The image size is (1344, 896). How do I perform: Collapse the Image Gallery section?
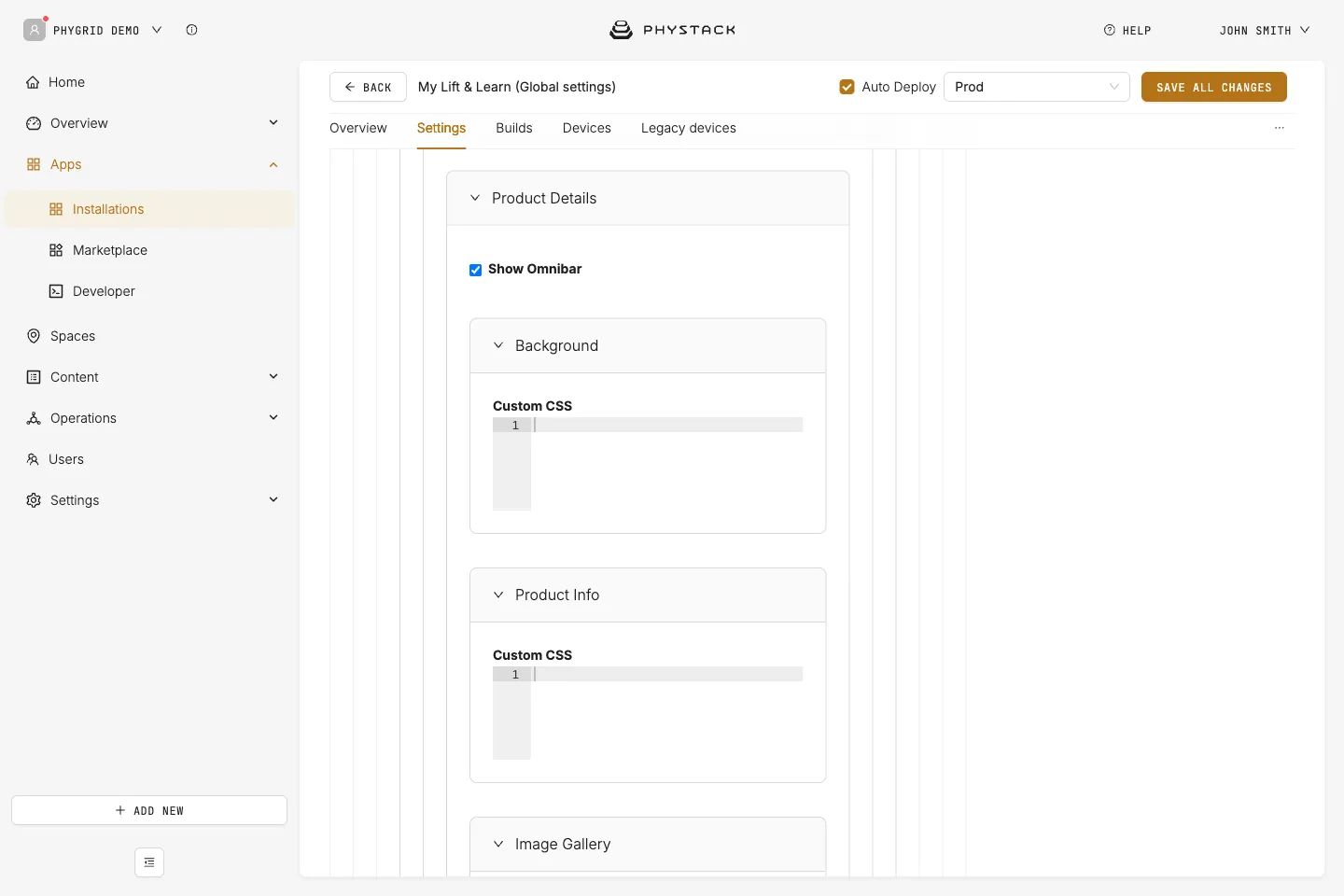tap(498, 844)
